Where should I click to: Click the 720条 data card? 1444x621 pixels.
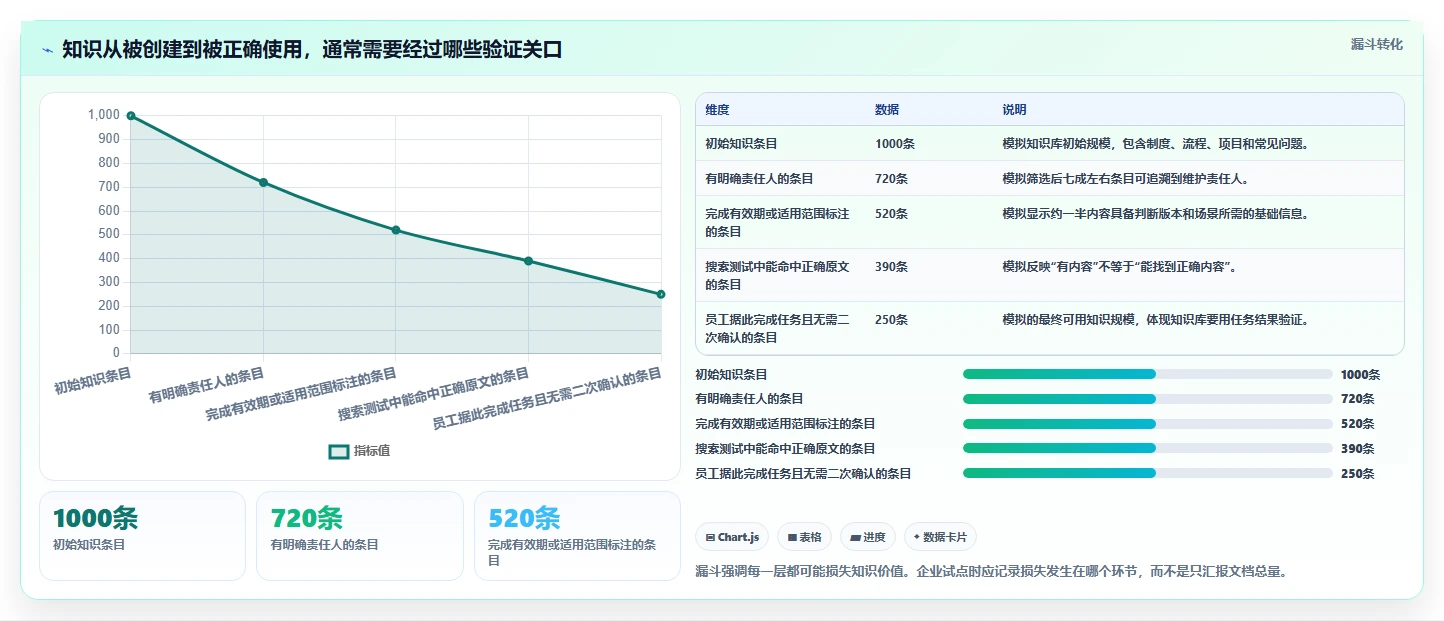click(x=360, y=536)
